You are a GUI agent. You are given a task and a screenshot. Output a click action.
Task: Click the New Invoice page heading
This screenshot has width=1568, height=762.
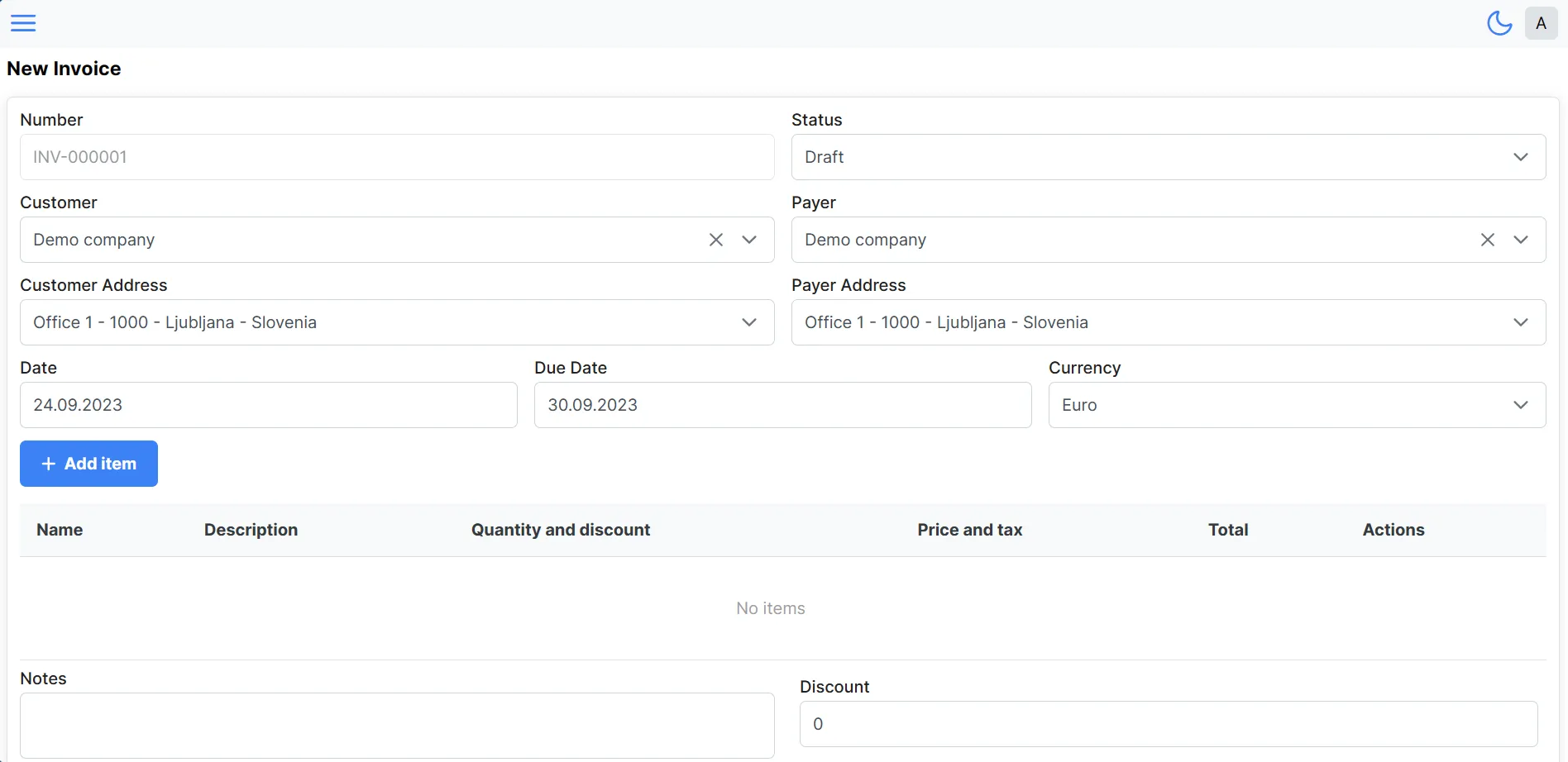coord(64,69)
